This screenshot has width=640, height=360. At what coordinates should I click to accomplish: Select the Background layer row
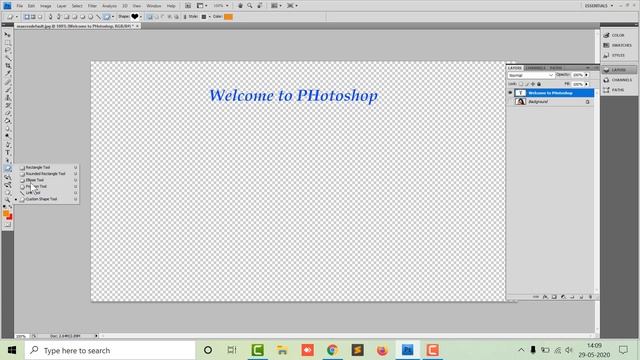551,102
